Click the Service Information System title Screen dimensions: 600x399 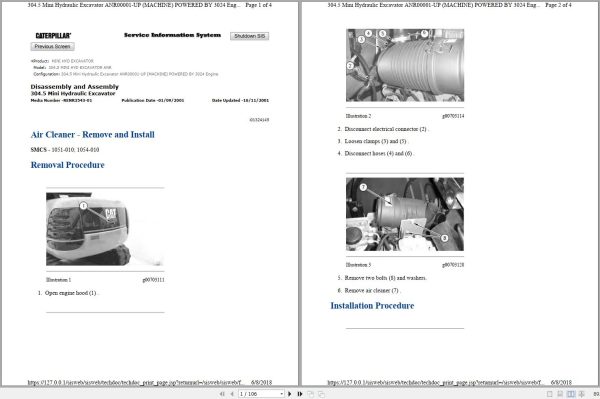click(x=172, y=35)
